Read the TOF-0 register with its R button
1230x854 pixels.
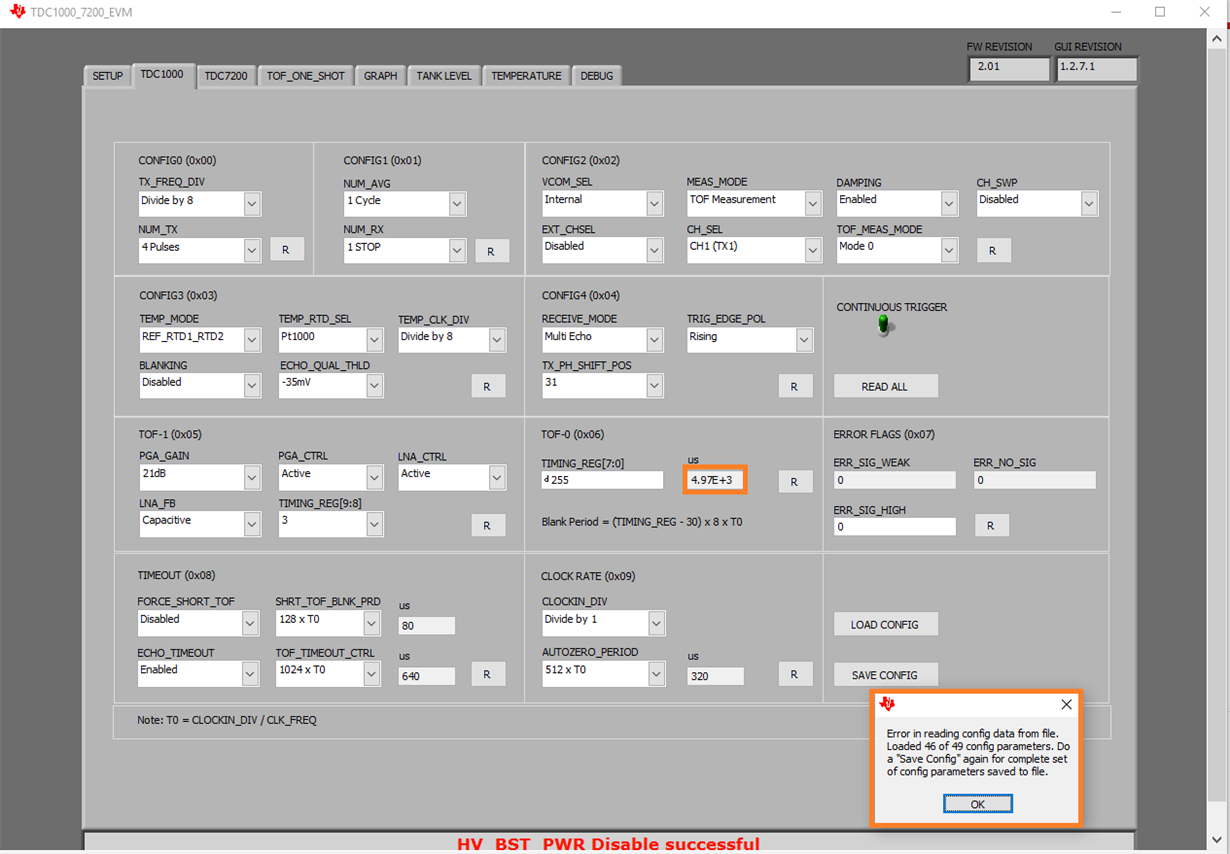pyautogui.click(x=795, y=481)
